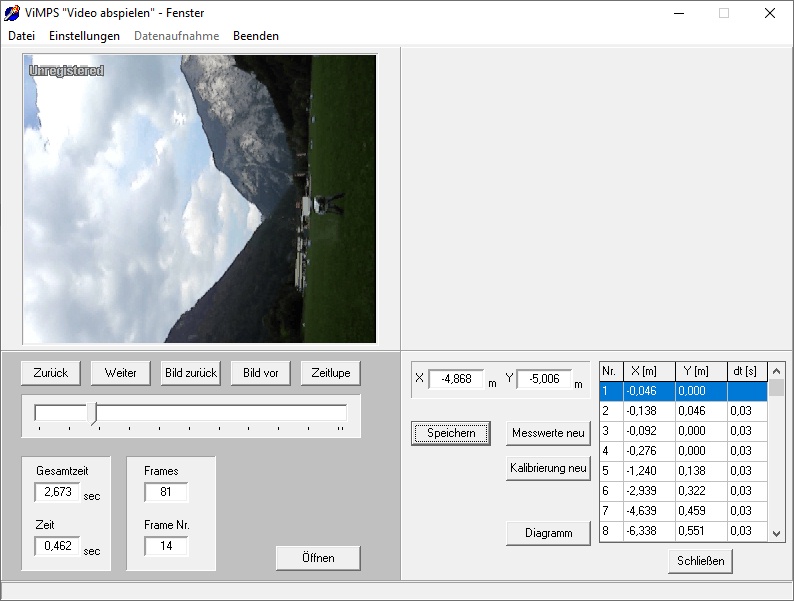
Task: Click the dt [s] column header
Action: point(747,371)
